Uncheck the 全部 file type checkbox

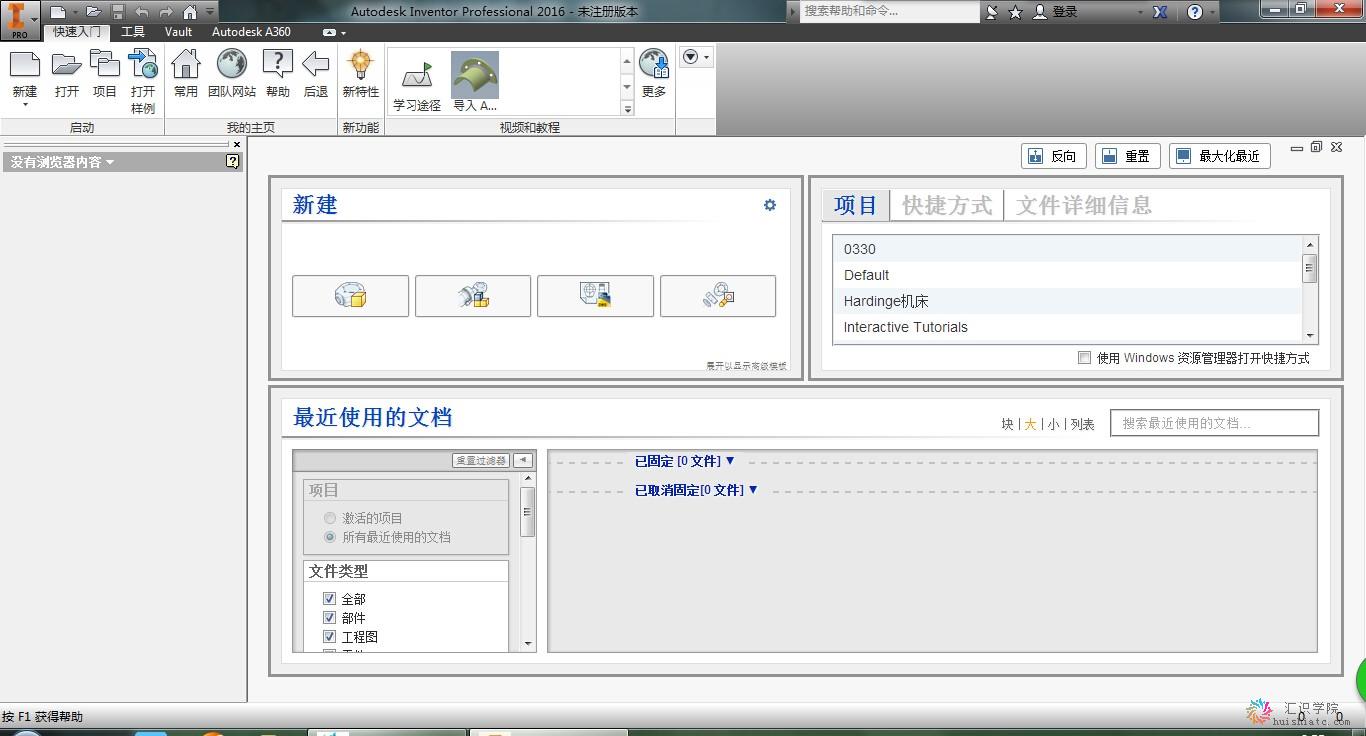329,598
